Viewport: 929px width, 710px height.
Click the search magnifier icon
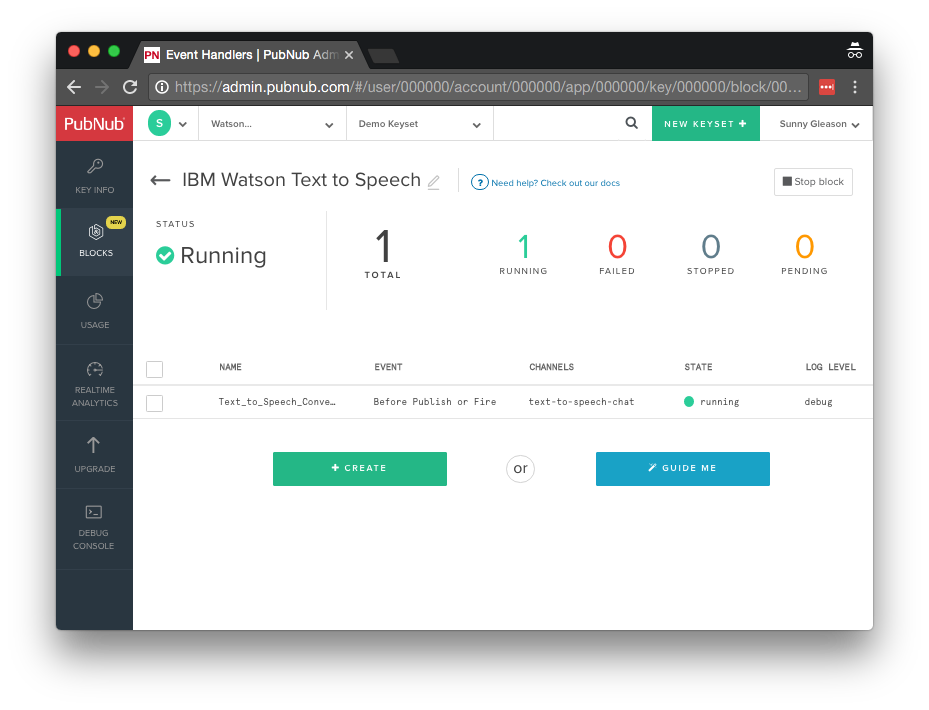point(631,124)
